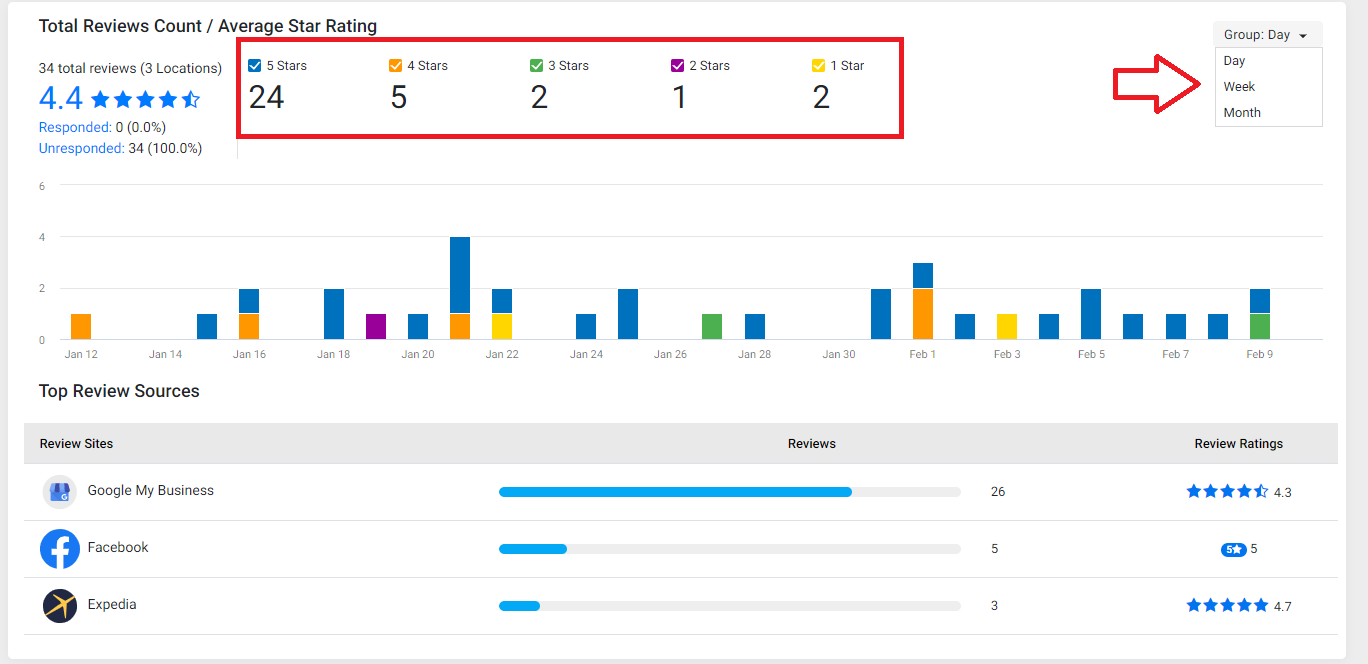Viewport: 1368px width, 664px height.
Task: Click the Expedia review source name
Action: point(112,605)
